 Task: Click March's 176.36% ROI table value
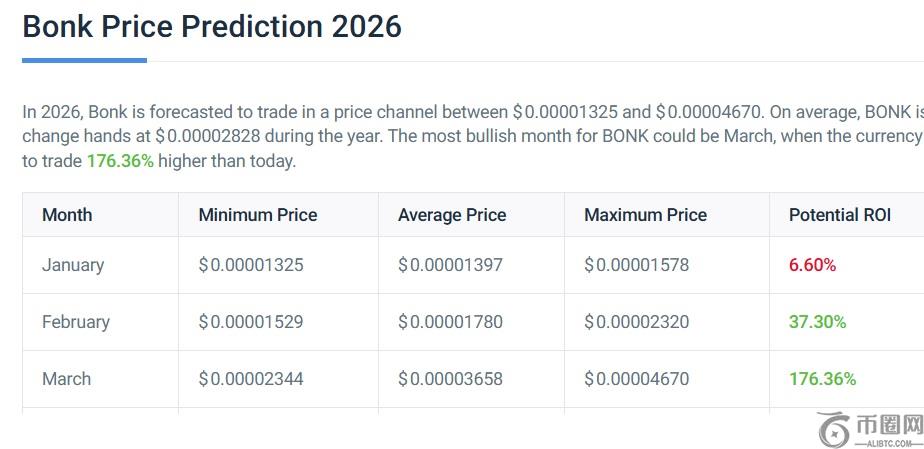pos(822,379)
